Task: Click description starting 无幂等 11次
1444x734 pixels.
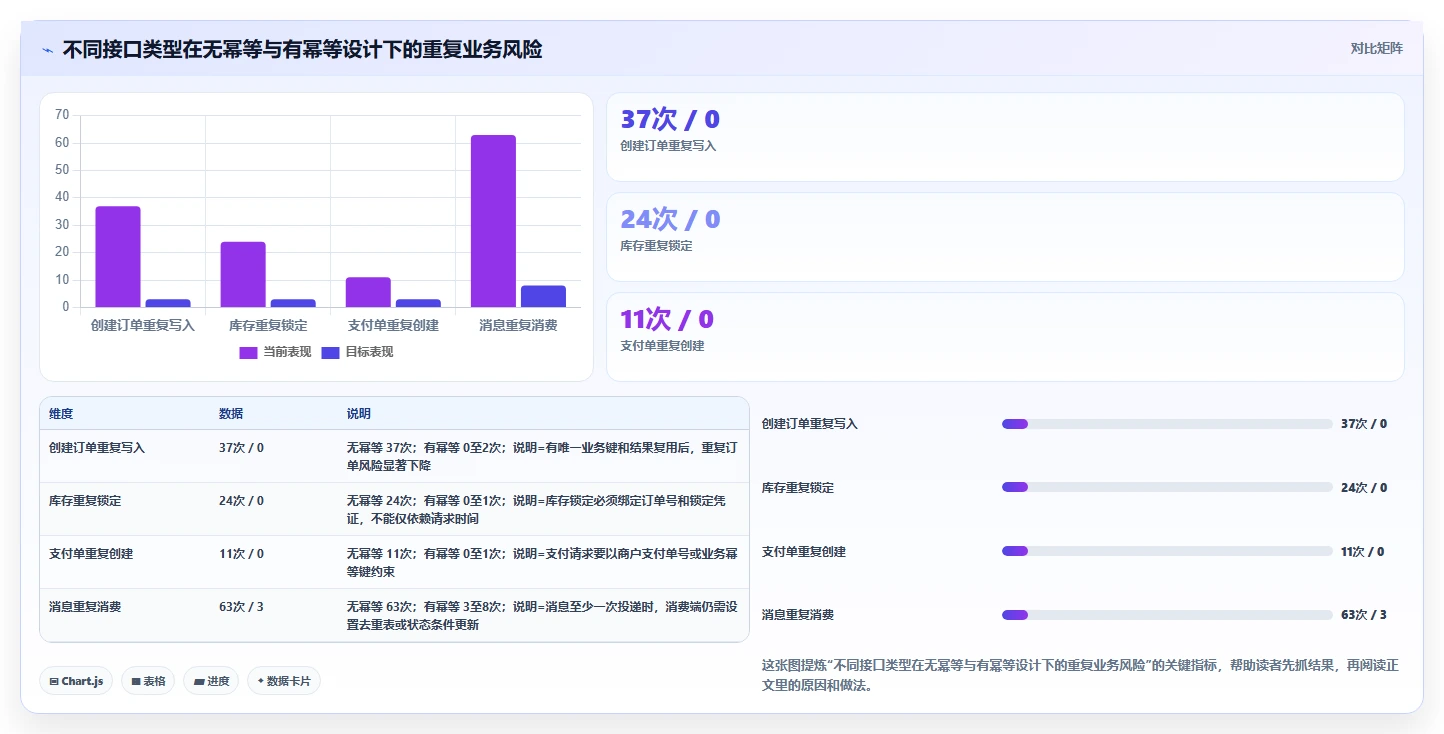Action: click(542, 563)
